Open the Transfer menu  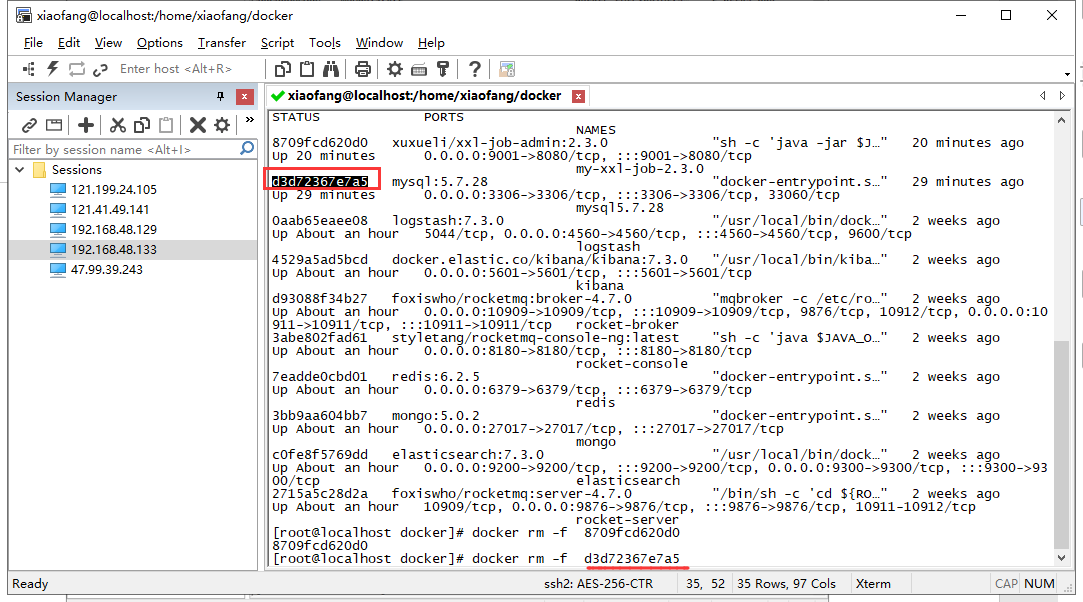[220, 42]
